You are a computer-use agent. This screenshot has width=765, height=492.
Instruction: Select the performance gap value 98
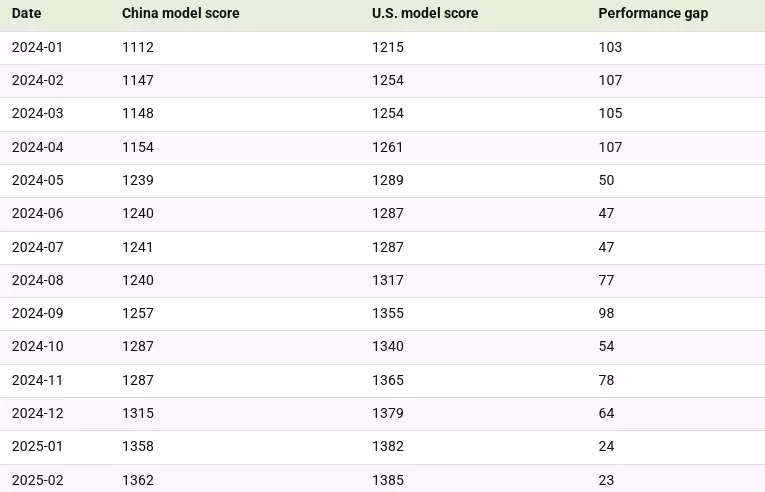pyautogui.click(x=606, y=313)
